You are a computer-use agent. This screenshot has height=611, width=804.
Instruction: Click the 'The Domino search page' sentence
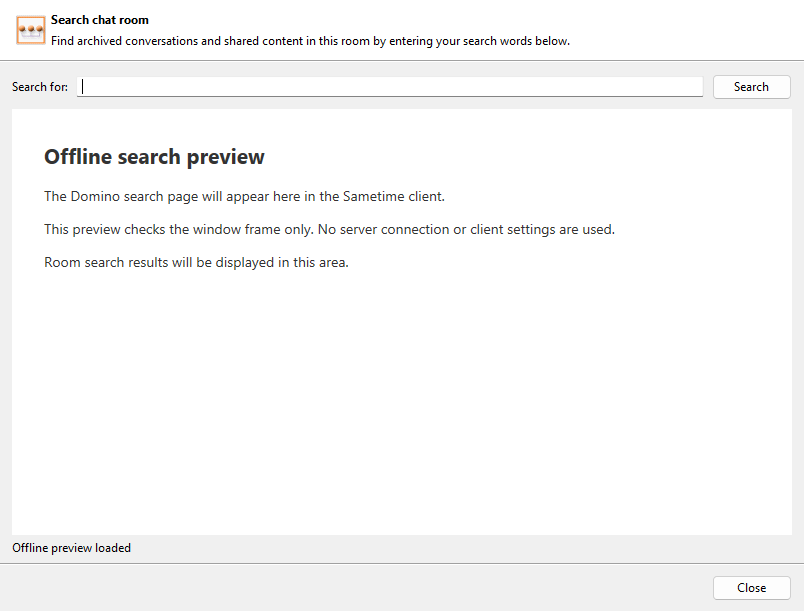(244, 196)
